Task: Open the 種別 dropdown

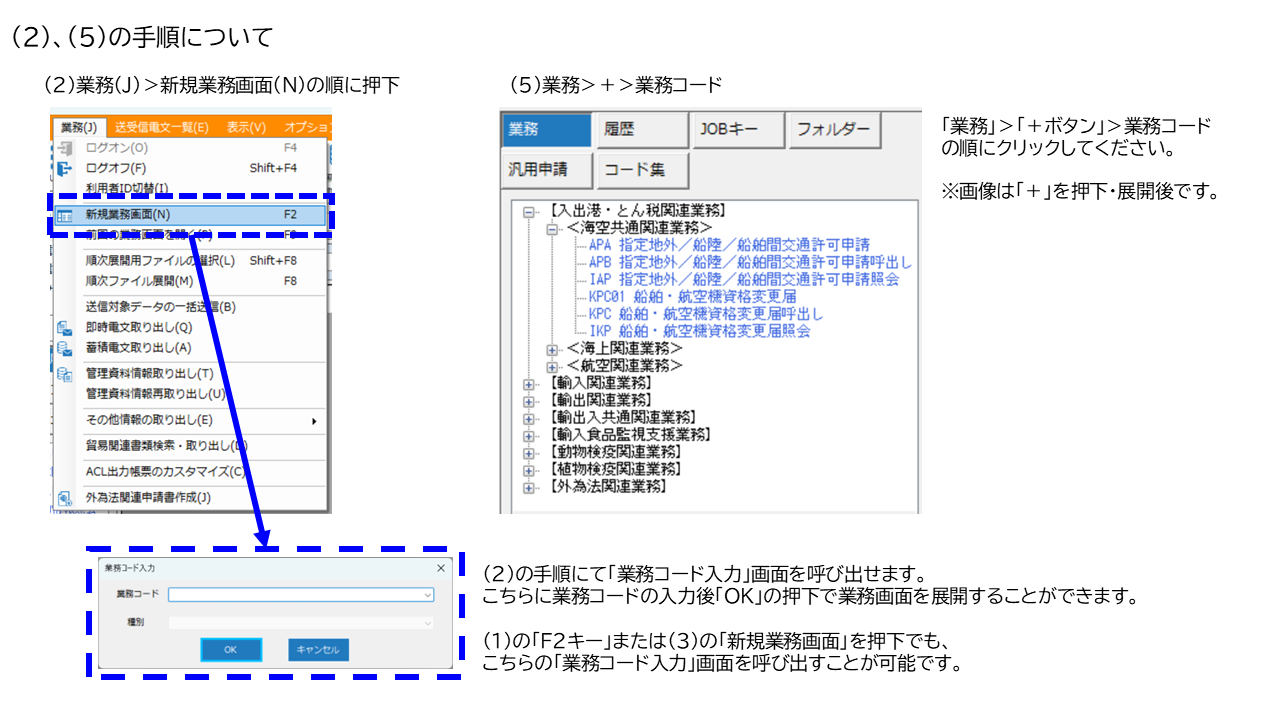Action: (430, 622)
